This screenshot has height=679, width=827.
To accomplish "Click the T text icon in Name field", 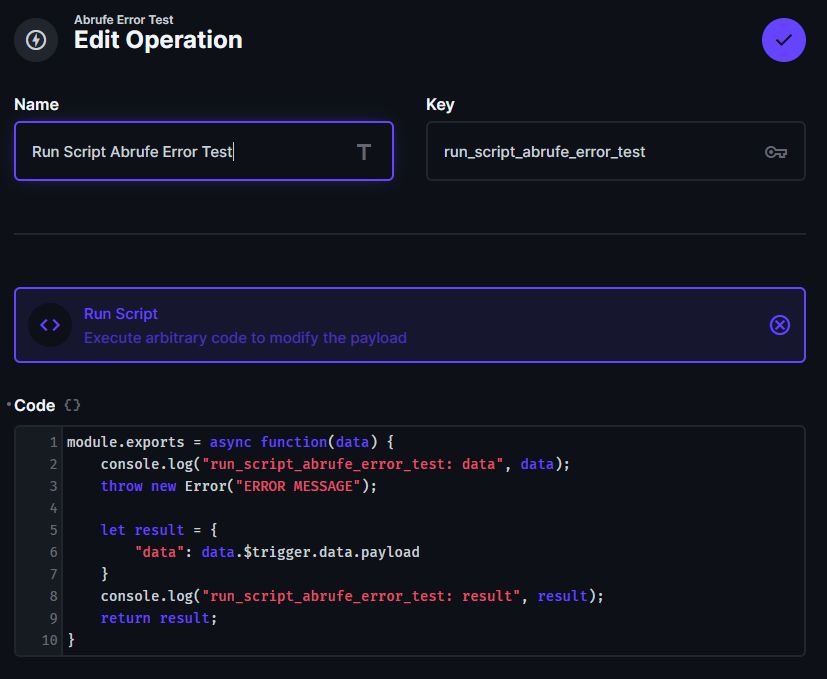I will point(364,152).
